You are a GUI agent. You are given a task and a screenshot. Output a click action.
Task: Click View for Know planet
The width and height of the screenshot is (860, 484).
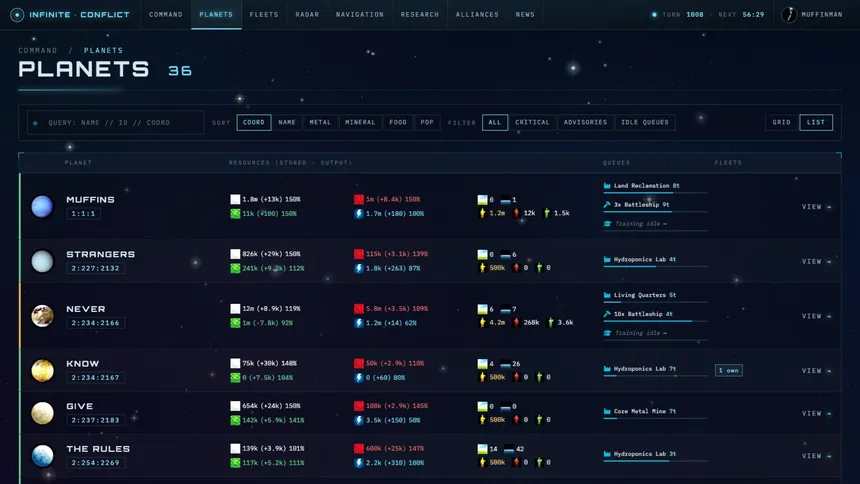tap(816, 371)
